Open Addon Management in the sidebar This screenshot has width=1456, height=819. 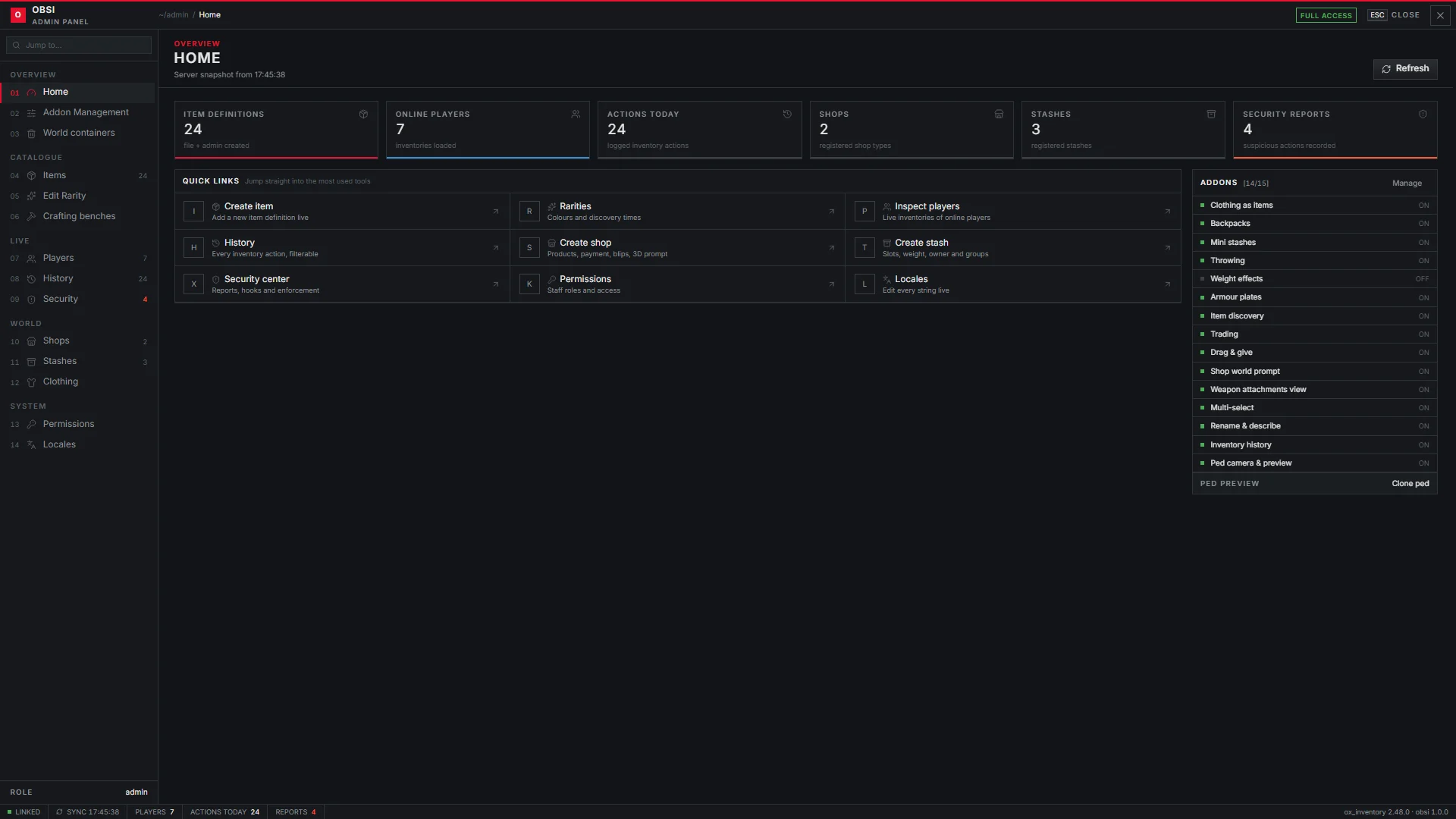[x=77, y=113]
